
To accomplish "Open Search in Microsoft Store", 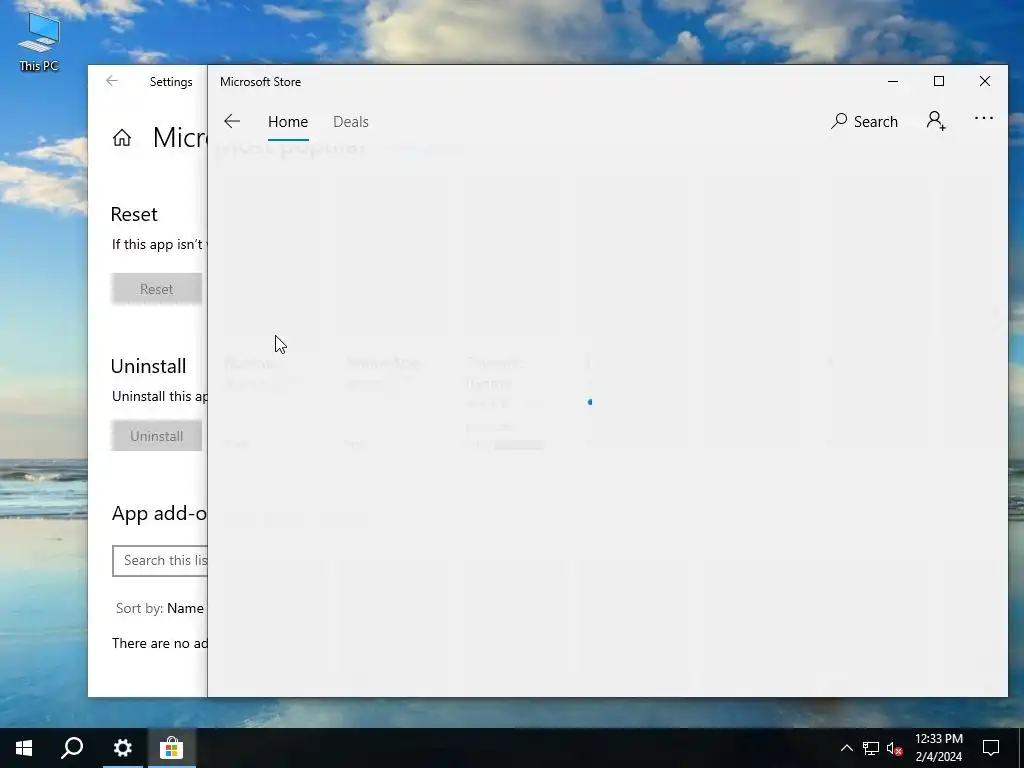I will [x=864, y=121].
